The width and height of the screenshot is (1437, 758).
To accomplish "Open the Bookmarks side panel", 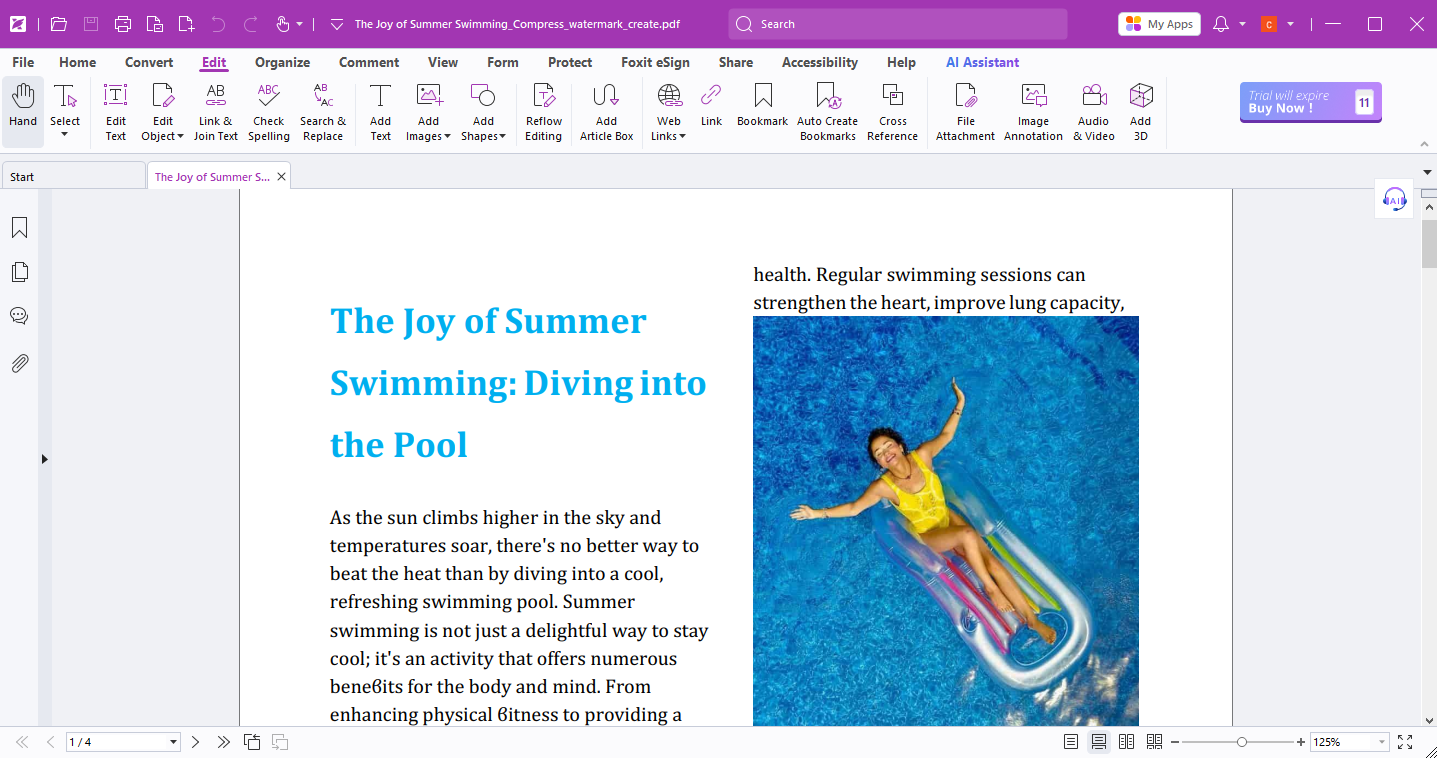I will [x=19, y=228].
